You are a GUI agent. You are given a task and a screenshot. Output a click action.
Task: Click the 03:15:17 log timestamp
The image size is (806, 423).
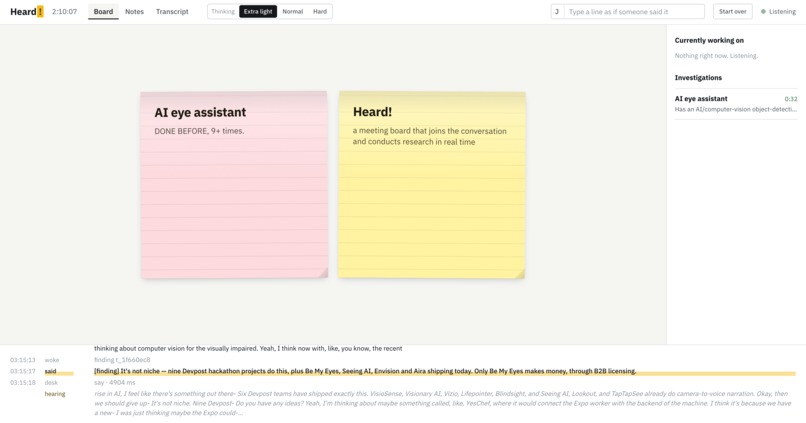23,371
